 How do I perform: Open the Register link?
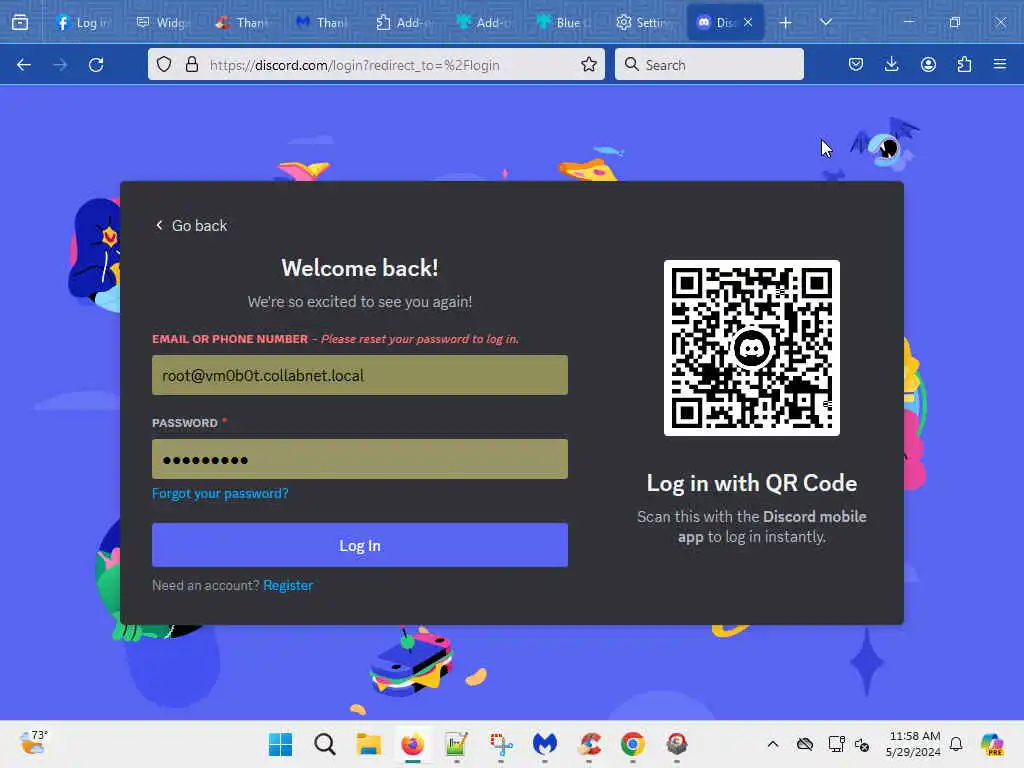[288, 585]
